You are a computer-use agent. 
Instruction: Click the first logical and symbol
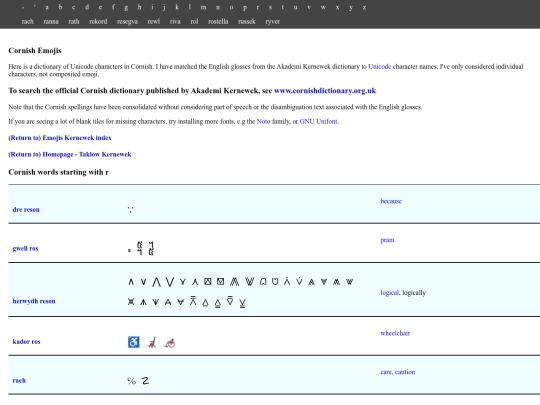[x=131, y=282]
